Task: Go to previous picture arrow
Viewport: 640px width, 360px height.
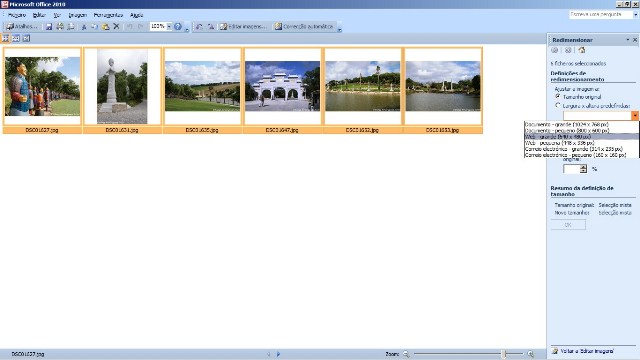Action: tap(268, 354)
